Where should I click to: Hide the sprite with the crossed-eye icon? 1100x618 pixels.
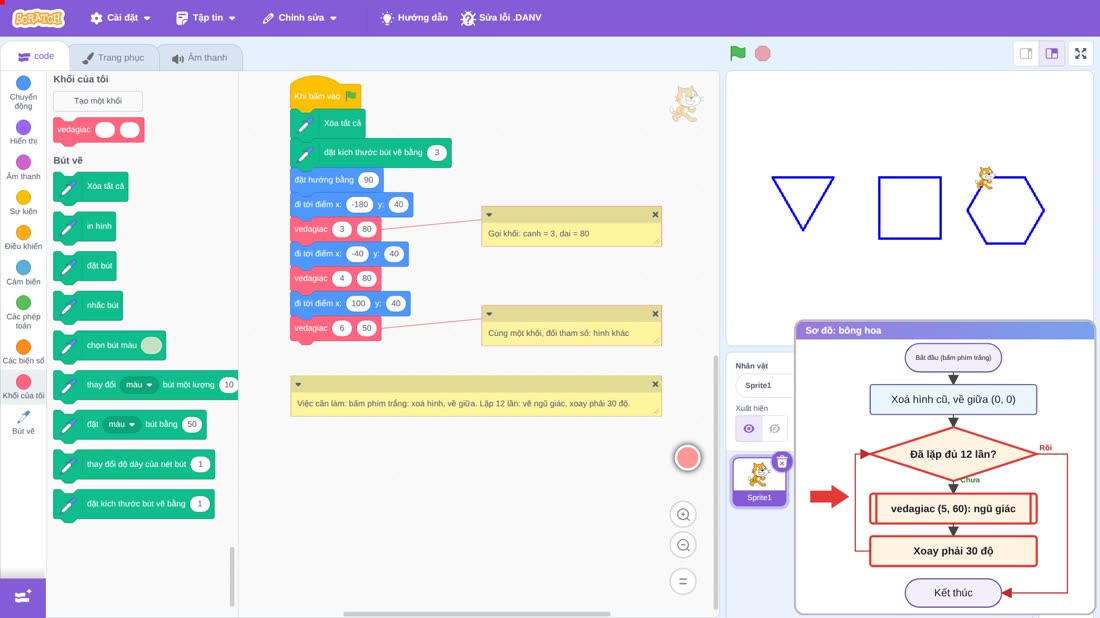pyautogui.click(x=774, y=429)
